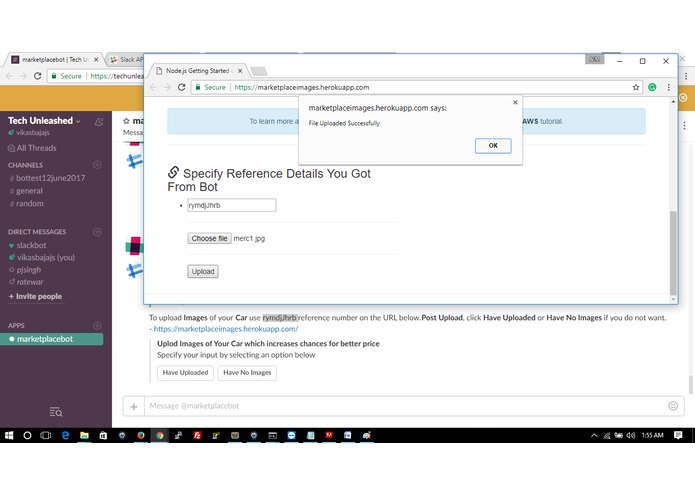Viewport: 695px width, 494px height.
Task: Open the marketplaceimages.herokuapp.com link in chat
Action: coord(226,329)
